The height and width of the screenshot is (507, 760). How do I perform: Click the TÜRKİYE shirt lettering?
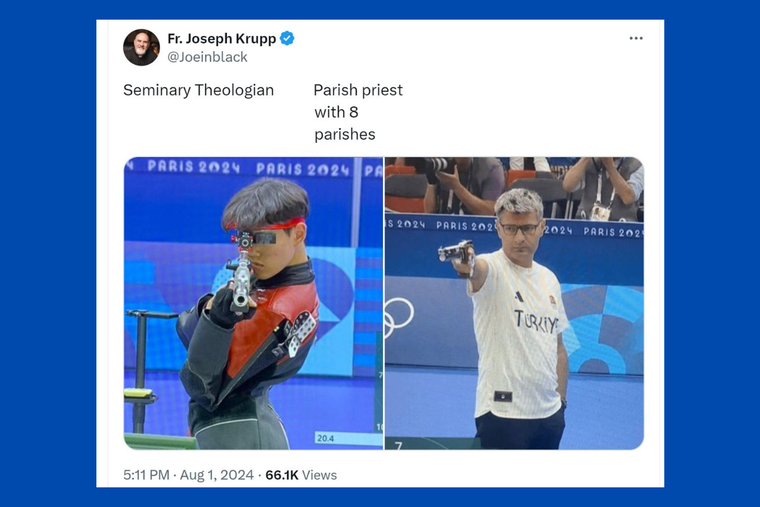(536, 321)
